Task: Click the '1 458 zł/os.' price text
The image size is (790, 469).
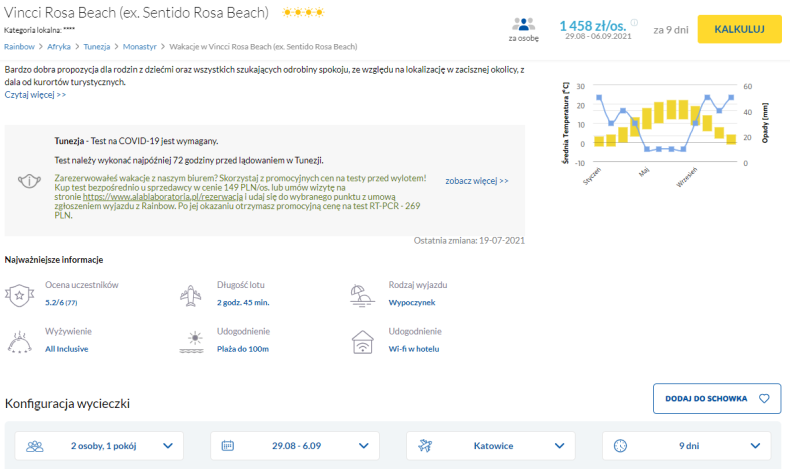Action: (x=592, y=25)
